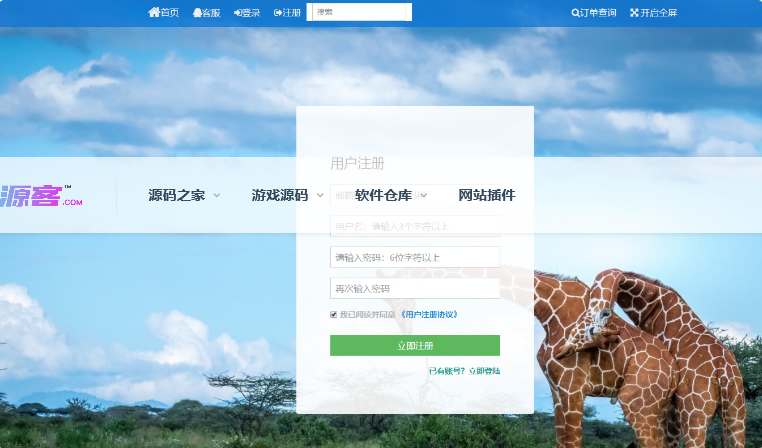
Task: Focus the 再次输入密码 confirm field
Action: (415, 289)
